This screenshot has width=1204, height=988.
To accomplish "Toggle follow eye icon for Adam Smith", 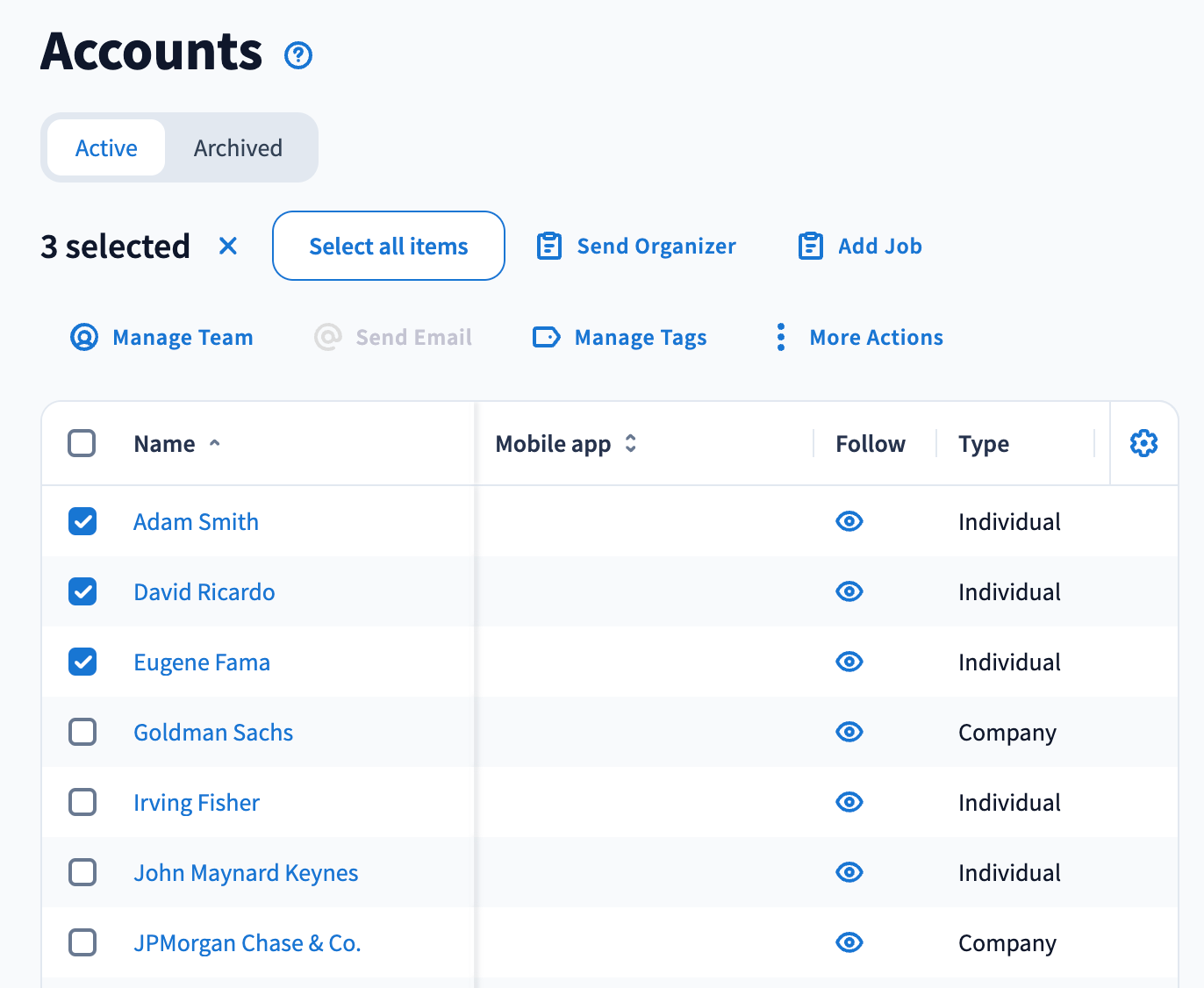I will pyautogui.click(x=849, y=522).
